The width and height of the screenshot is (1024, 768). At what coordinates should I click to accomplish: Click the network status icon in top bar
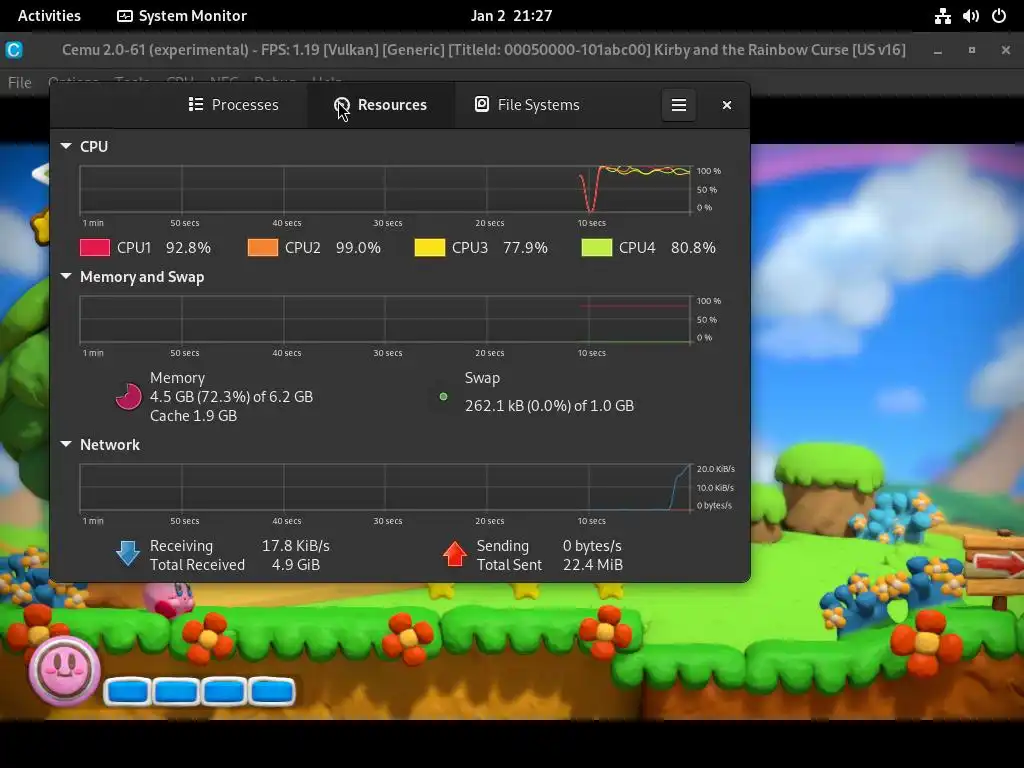(x=942, y=16)
